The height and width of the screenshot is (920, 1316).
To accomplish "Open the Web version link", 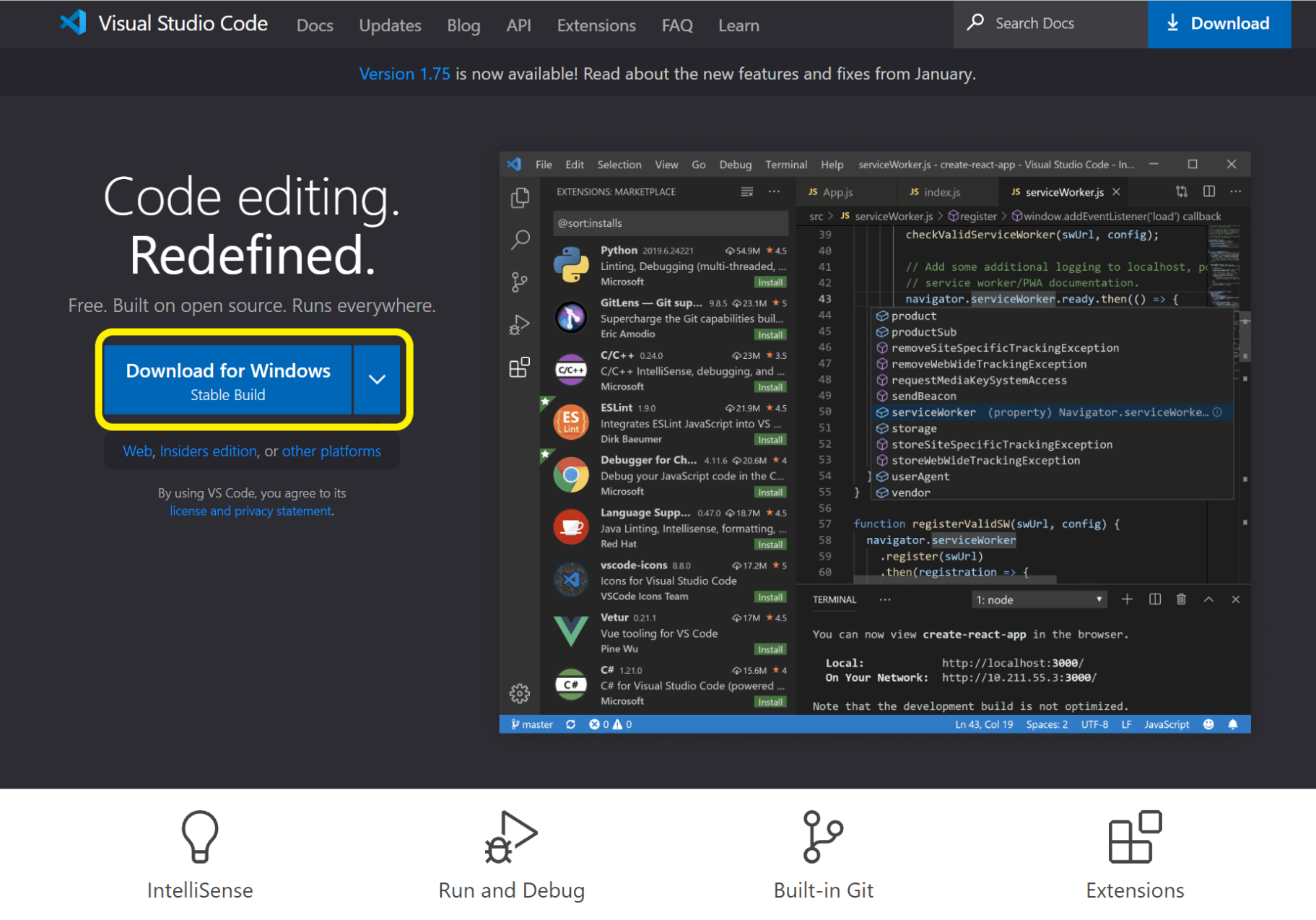I will point(137,451).
